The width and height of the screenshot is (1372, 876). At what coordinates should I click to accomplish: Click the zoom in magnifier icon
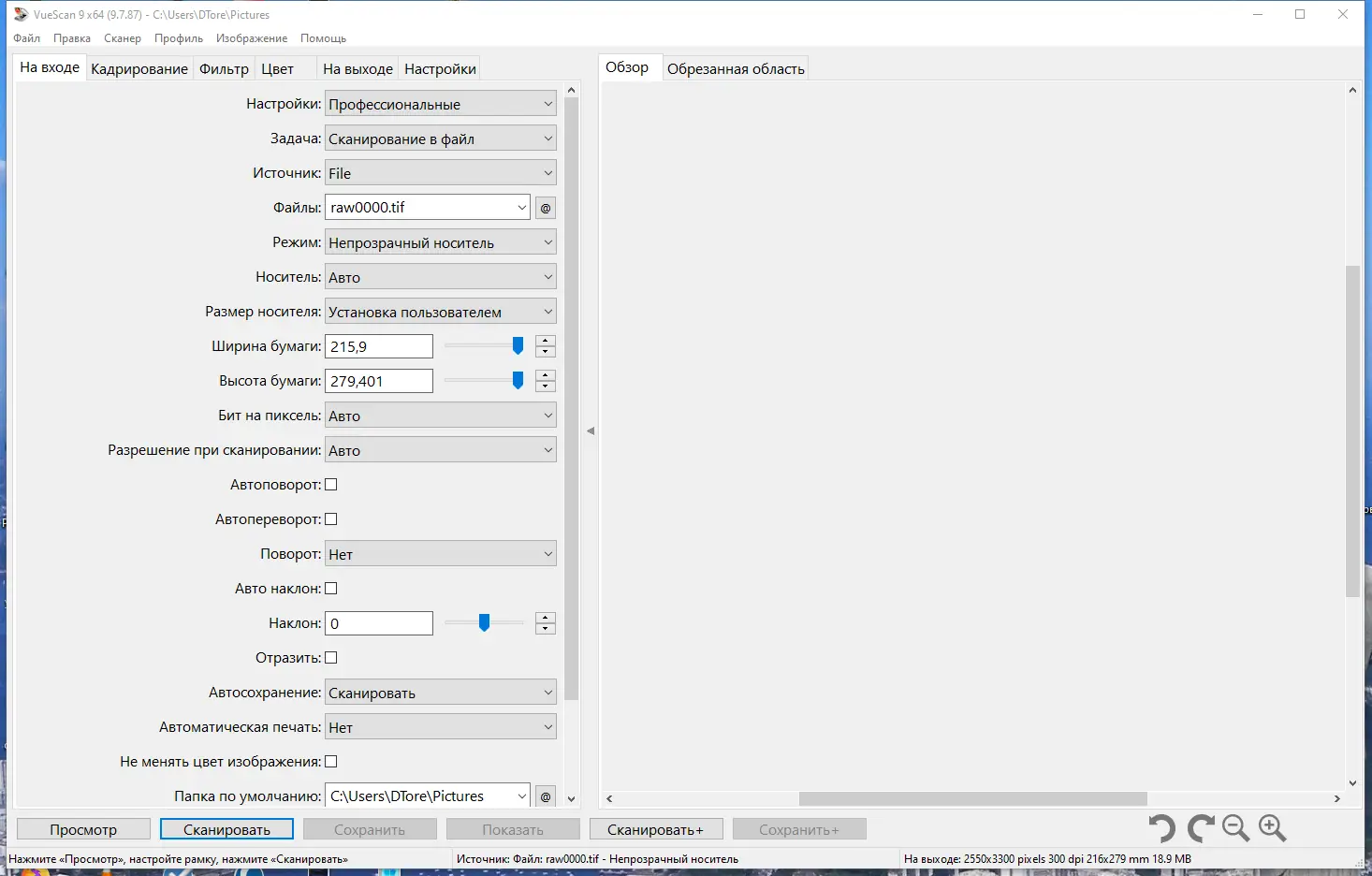click(1273, 828)
